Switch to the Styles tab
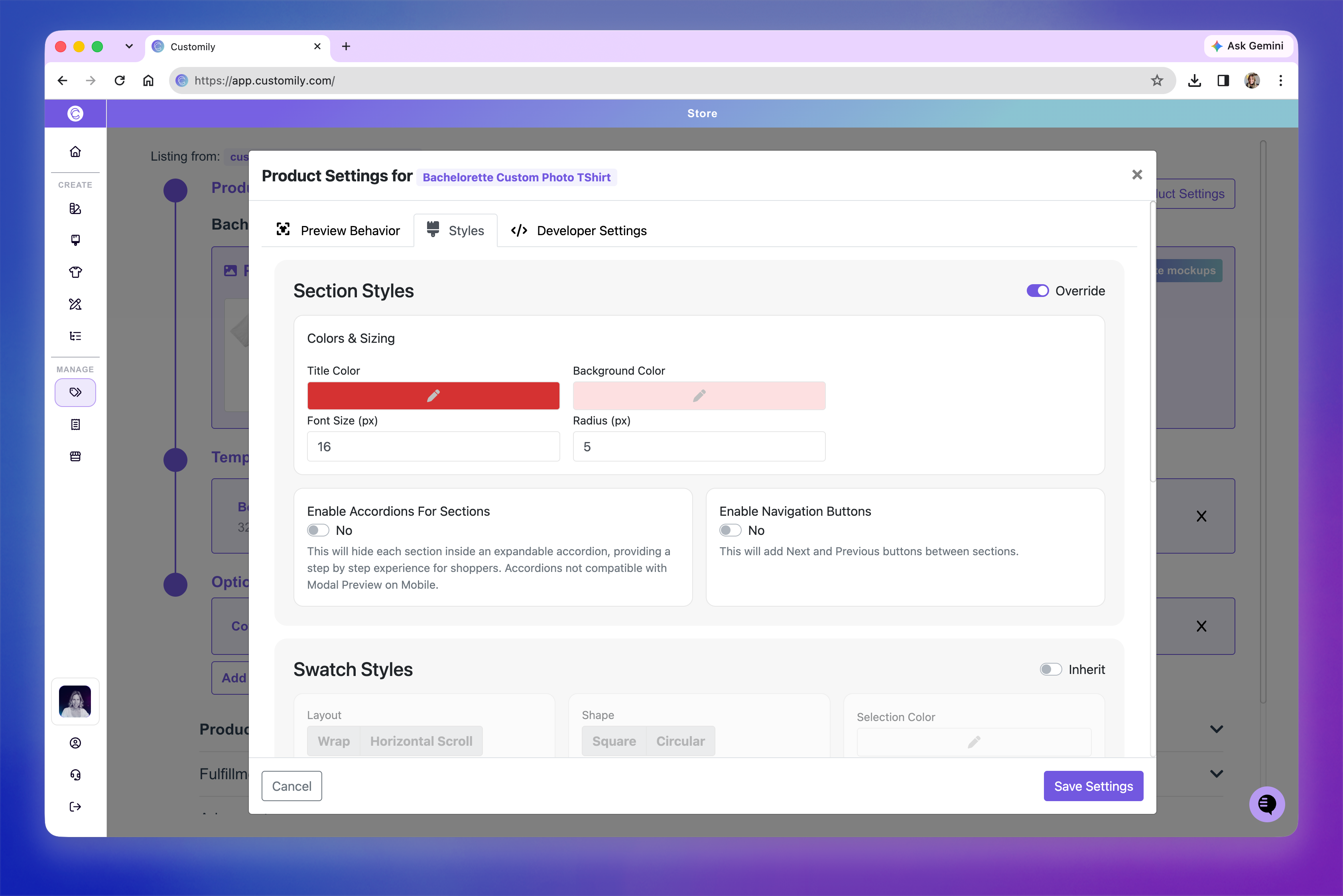Image resolution: width=1343 pixels, height=896 pixels. pyautogui.click(x=456, y=230)
